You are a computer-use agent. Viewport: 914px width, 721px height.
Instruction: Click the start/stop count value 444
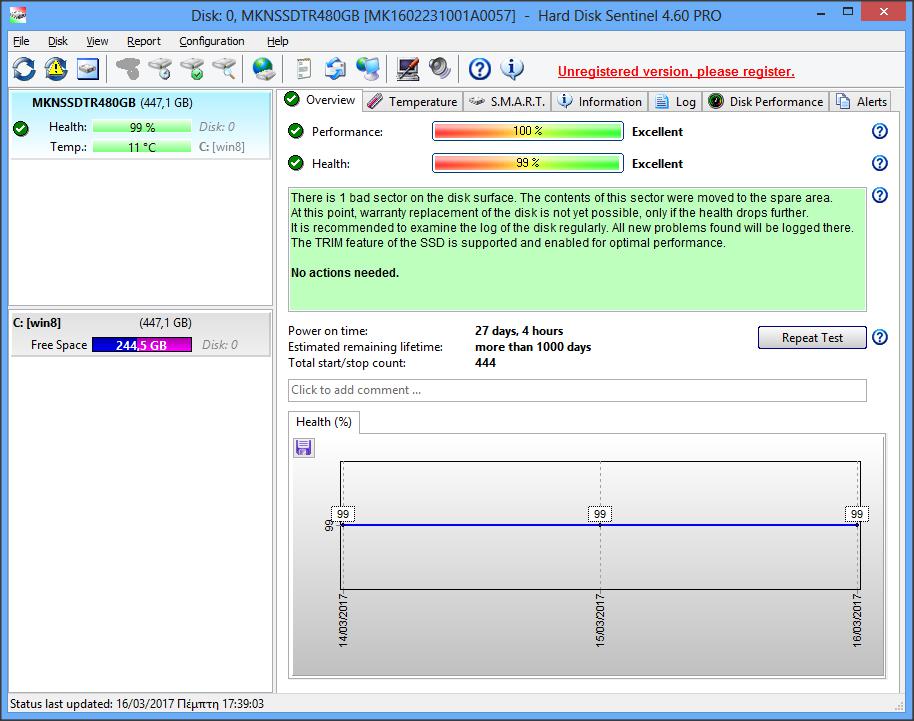pyautogui.click(x=485, y=363)
